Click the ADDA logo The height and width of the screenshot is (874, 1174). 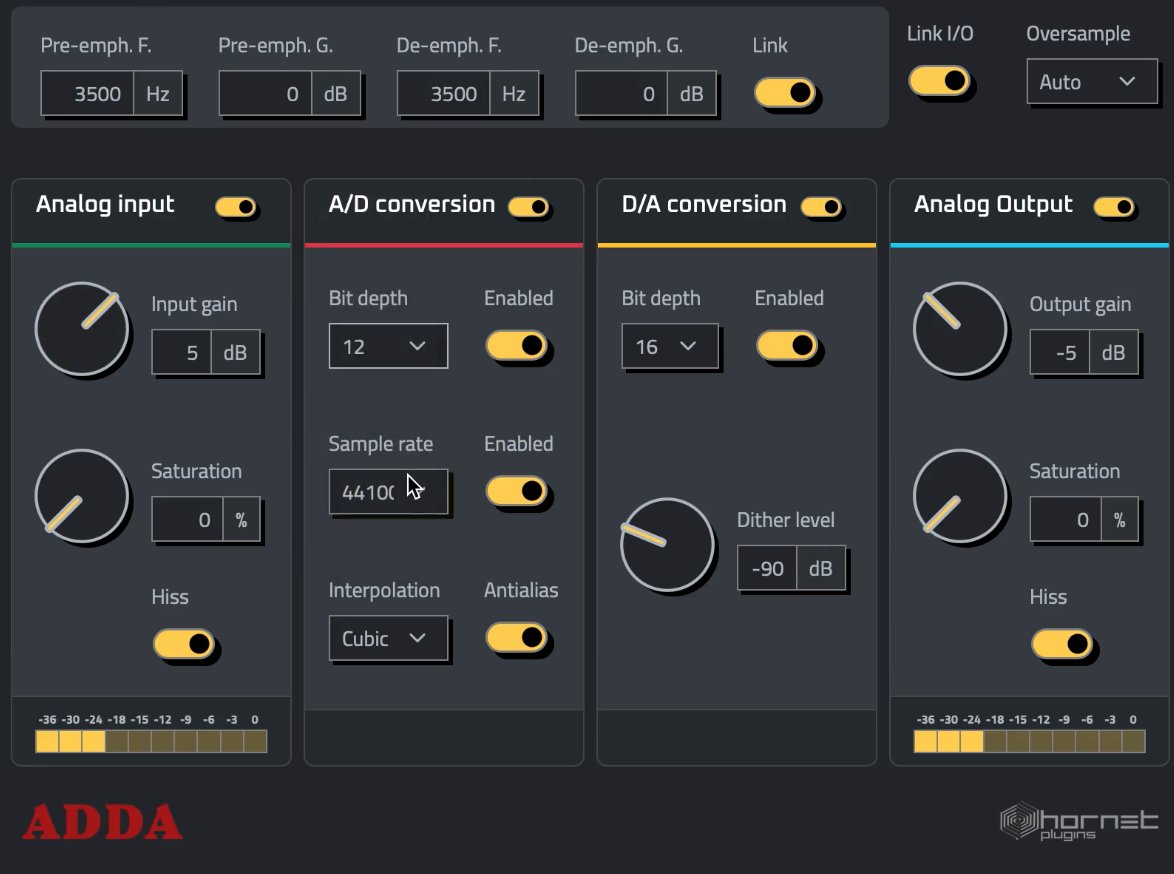click(103, 822)
